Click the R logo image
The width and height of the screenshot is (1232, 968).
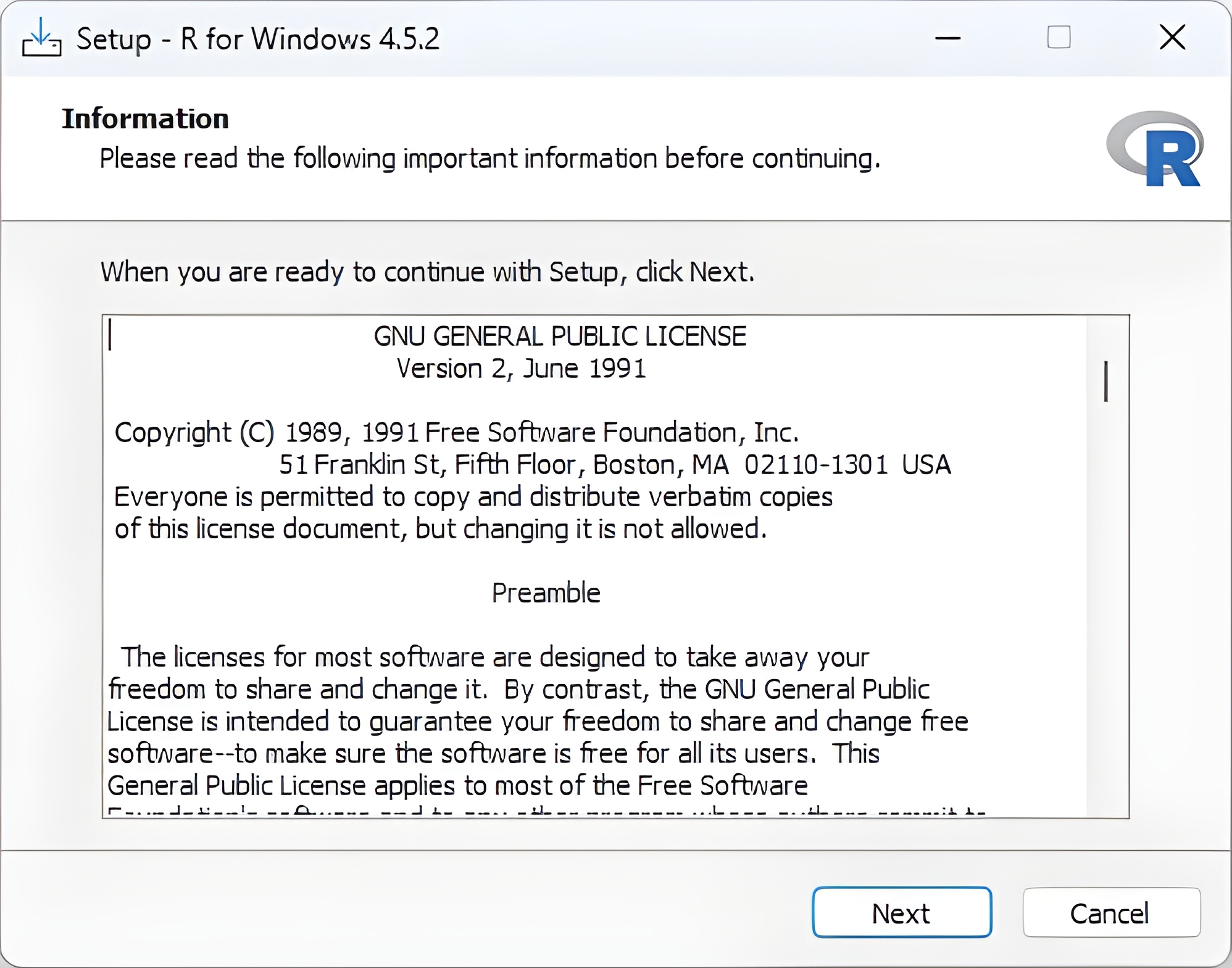1155,149
